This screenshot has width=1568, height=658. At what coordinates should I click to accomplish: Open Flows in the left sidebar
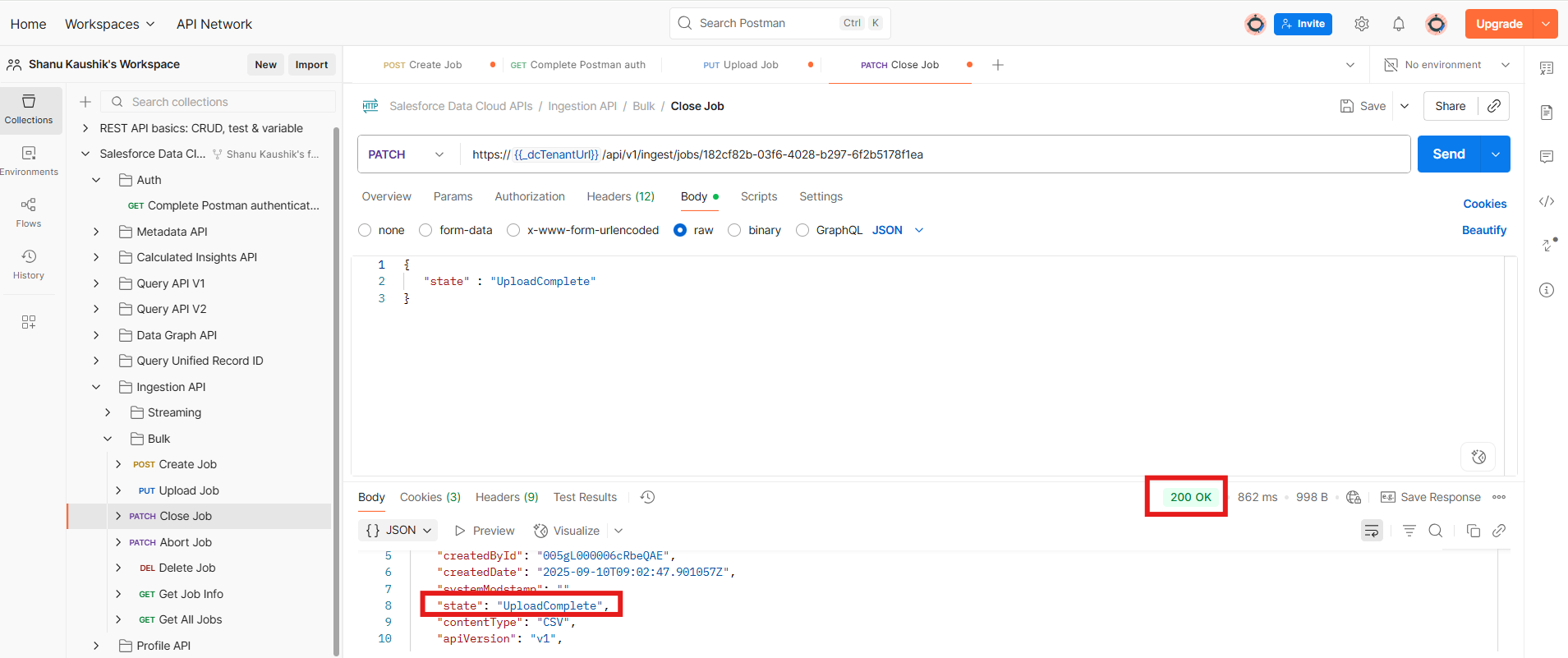29,212
